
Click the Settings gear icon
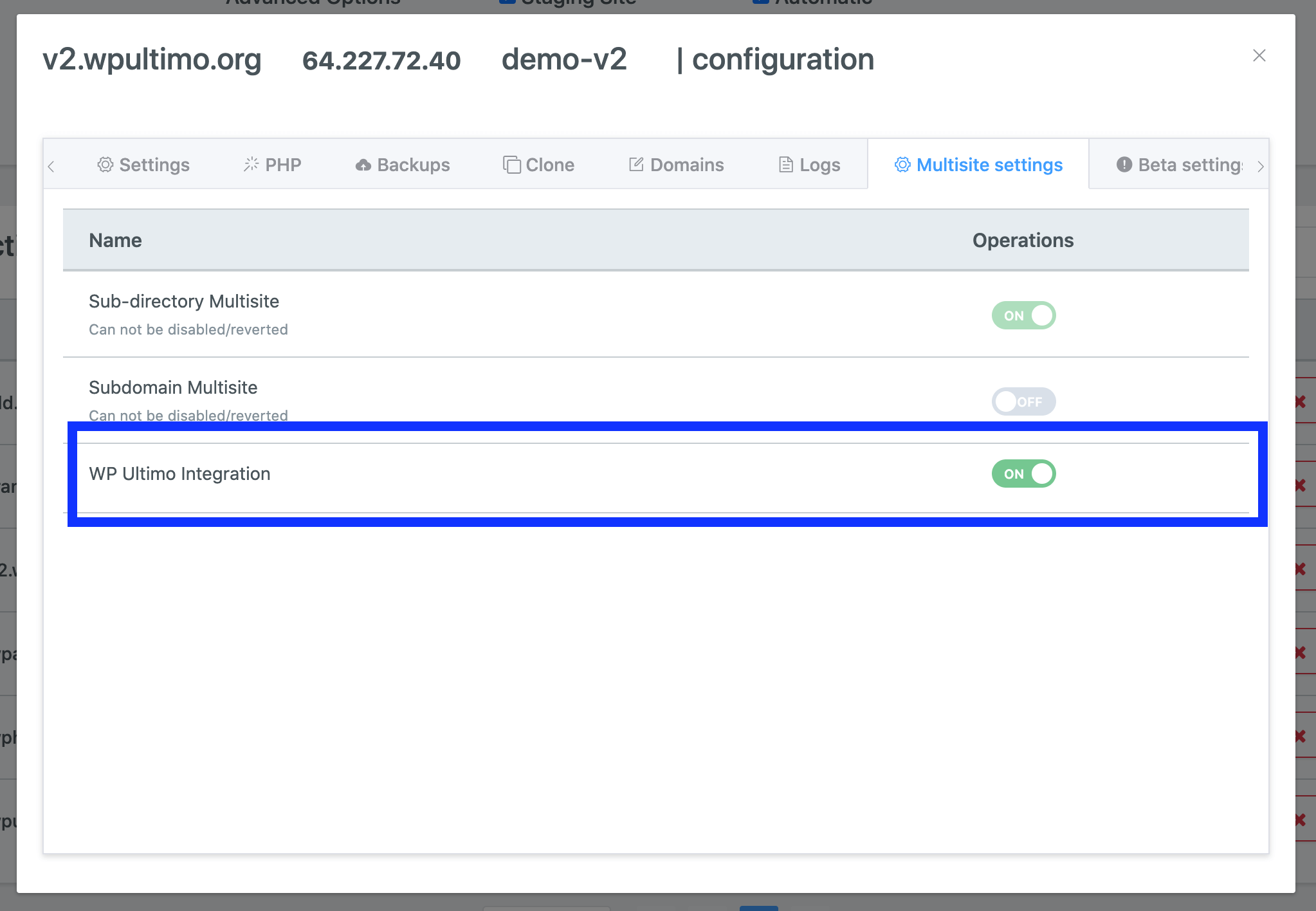click(105, 165)
